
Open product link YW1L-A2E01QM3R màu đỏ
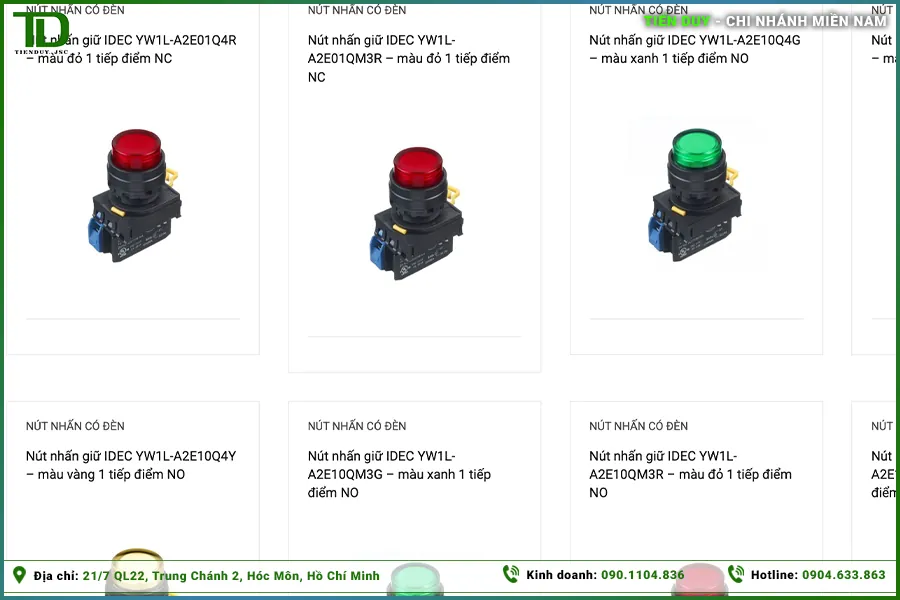pyautogui.click(x=409, y=59)
